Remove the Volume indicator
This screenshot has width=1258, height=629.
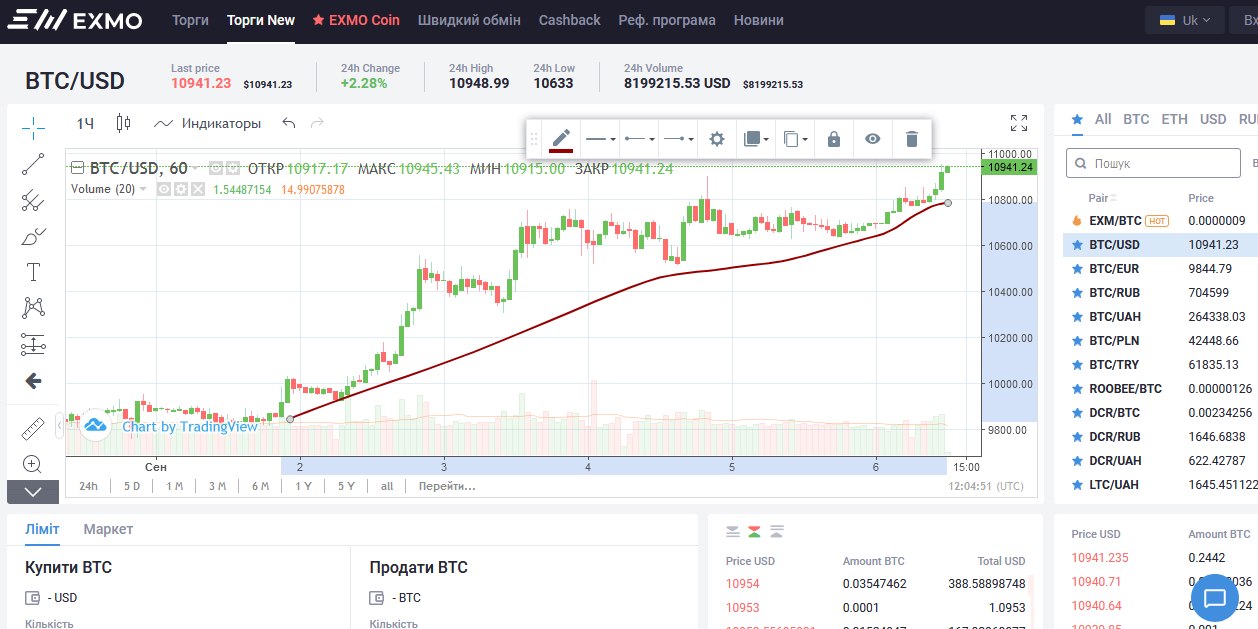click(x=198, y=189)
